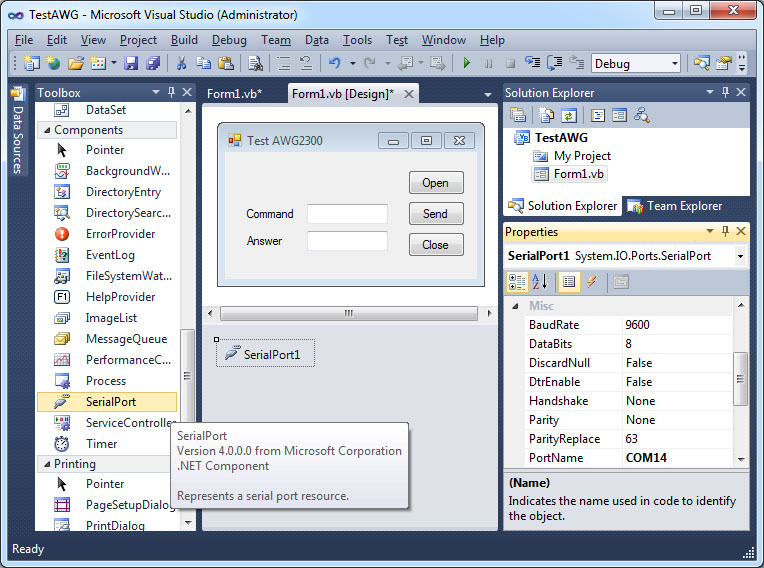The height and width of the screenshot is (568, 764).
Task: Click the Undo arrow icon
Action: click(x=334, y=63)
